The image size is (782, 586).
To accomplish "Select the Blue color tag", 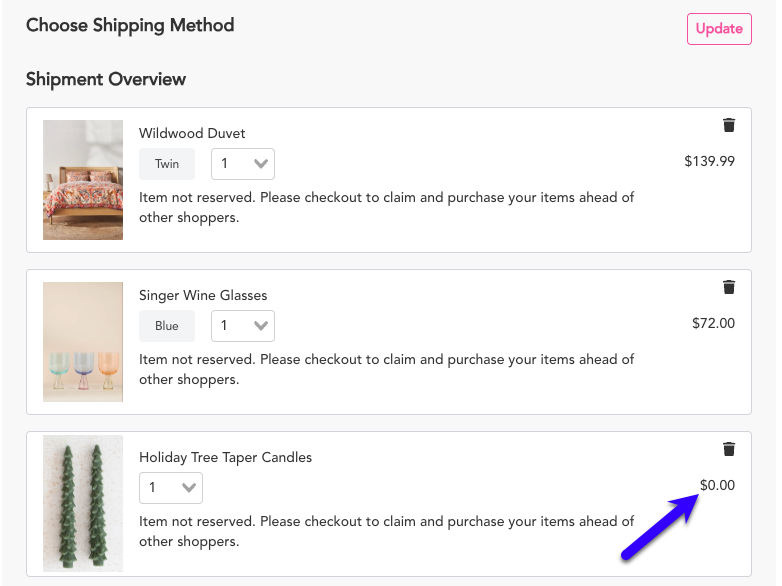I will (167, 326).
